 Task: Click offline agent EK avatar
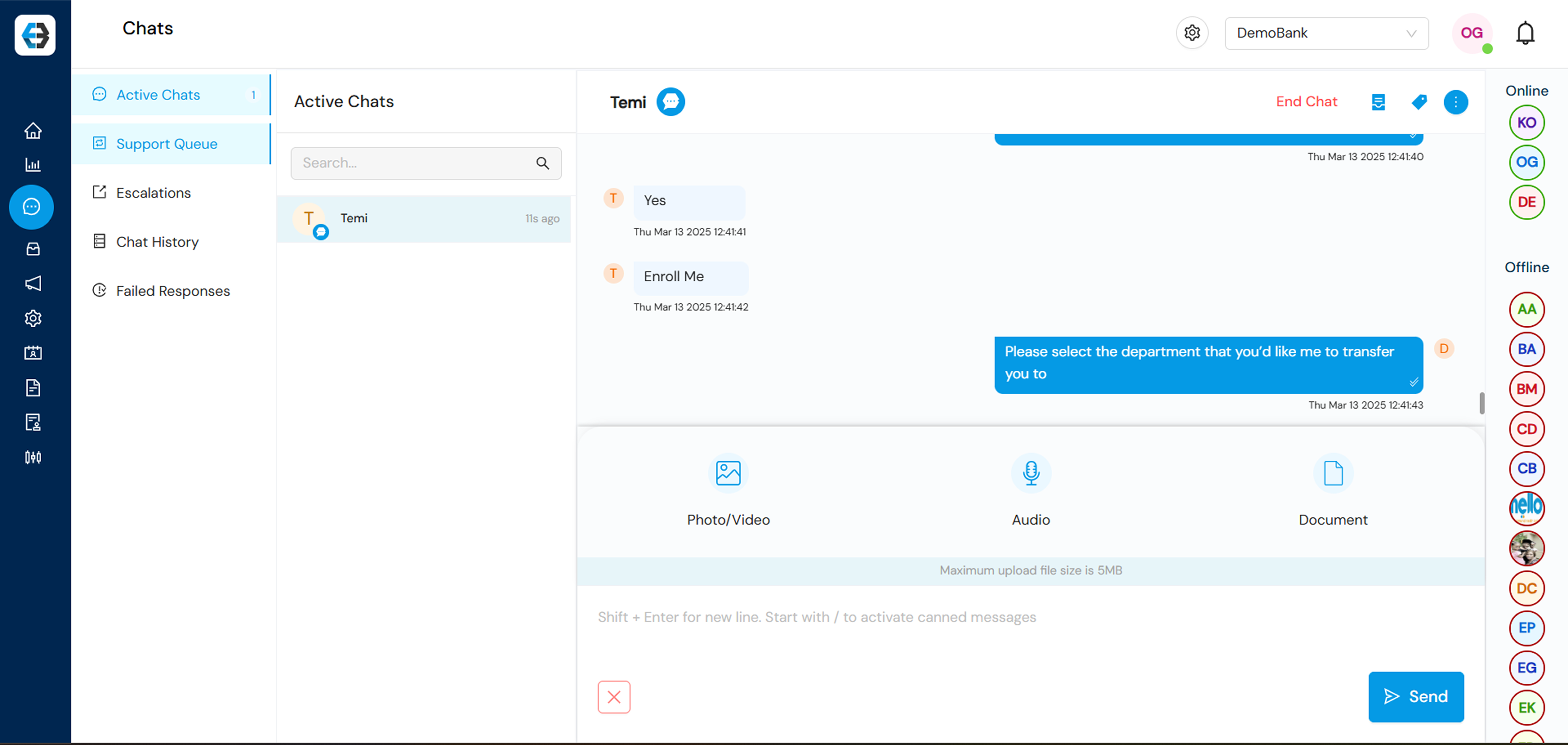tap(1527, 708)
